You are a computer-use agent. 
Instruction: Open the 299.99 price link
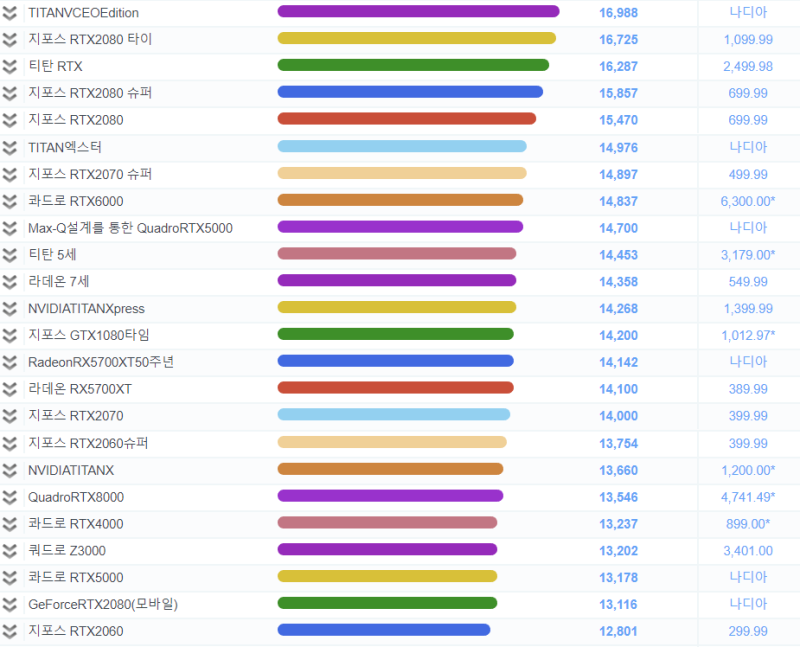pyautogui.click(x=748, y=632)
